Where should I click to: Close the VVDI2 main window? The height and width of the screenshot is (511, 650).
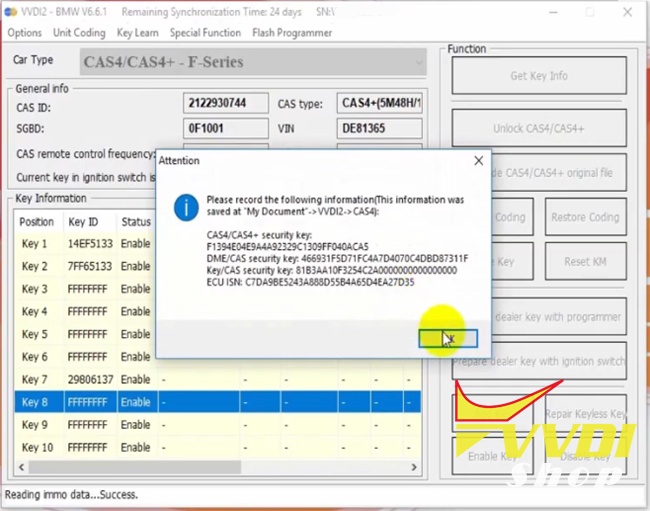click(x=627, y=12)
